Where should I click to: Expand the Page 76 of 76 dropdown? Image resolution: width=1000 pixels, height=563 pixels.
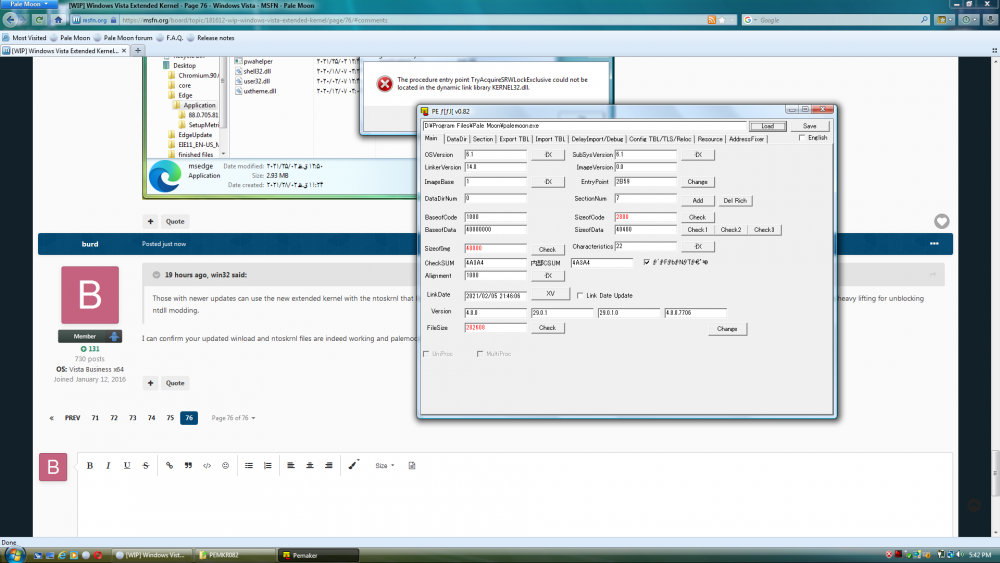tap(233, 418)
